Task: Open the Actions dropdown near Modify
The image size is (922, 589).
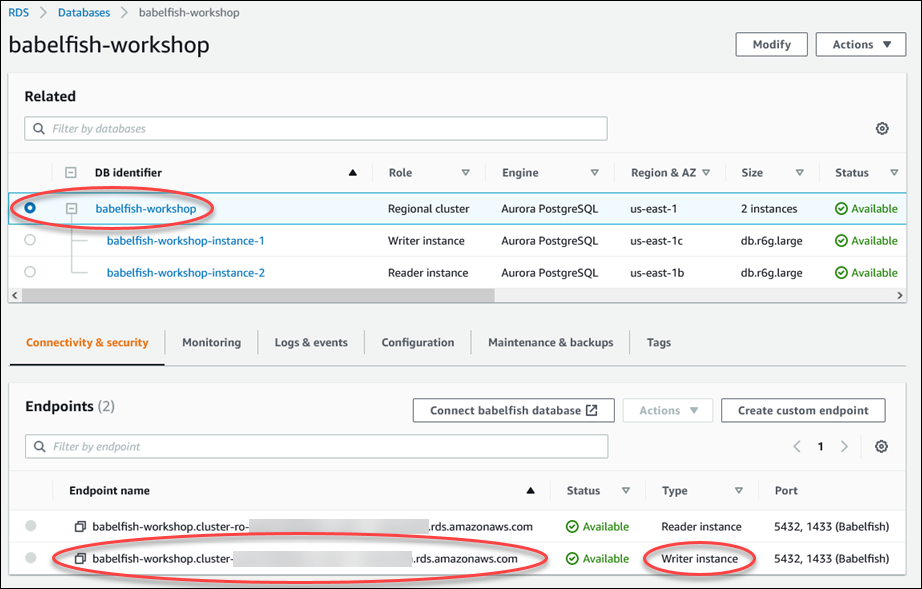Action: [859, 44]
